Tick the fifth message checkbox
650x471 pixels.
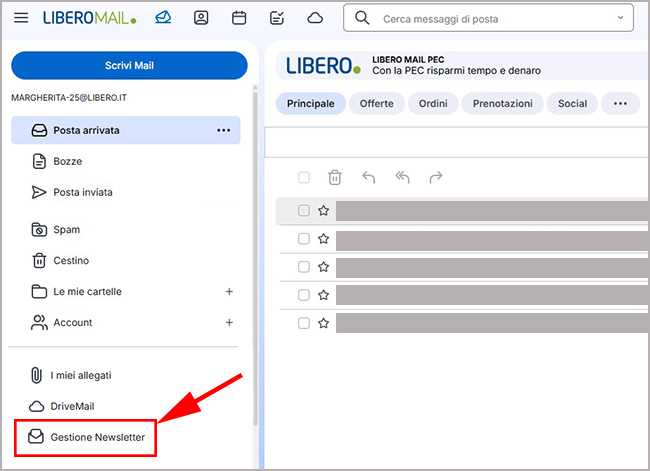[x=304, y=323]
